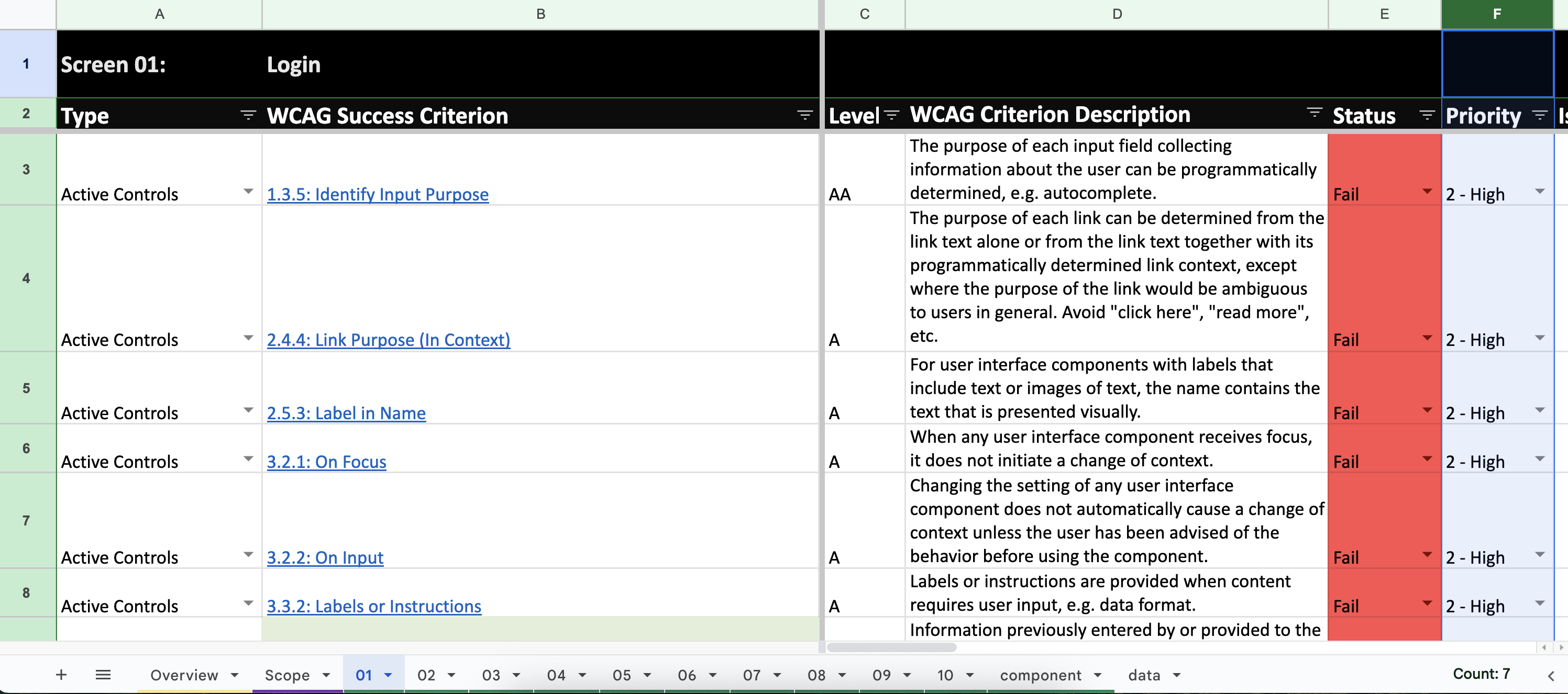Select the '2 - High' cell in row 8
Viewport: 1568px width, 694px height.
[x=1497, y=593]
